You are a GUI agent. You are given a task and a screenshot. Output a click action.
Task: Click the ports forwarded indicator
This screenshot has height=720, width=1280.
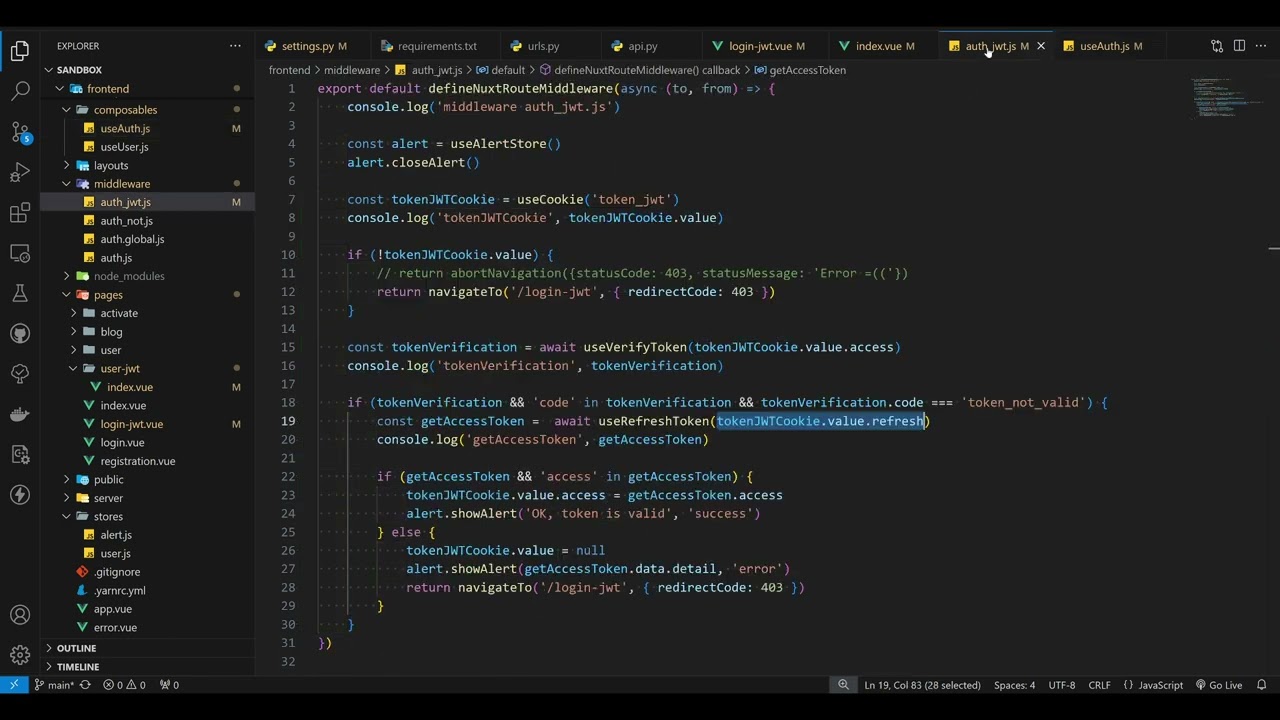(169, 685)
